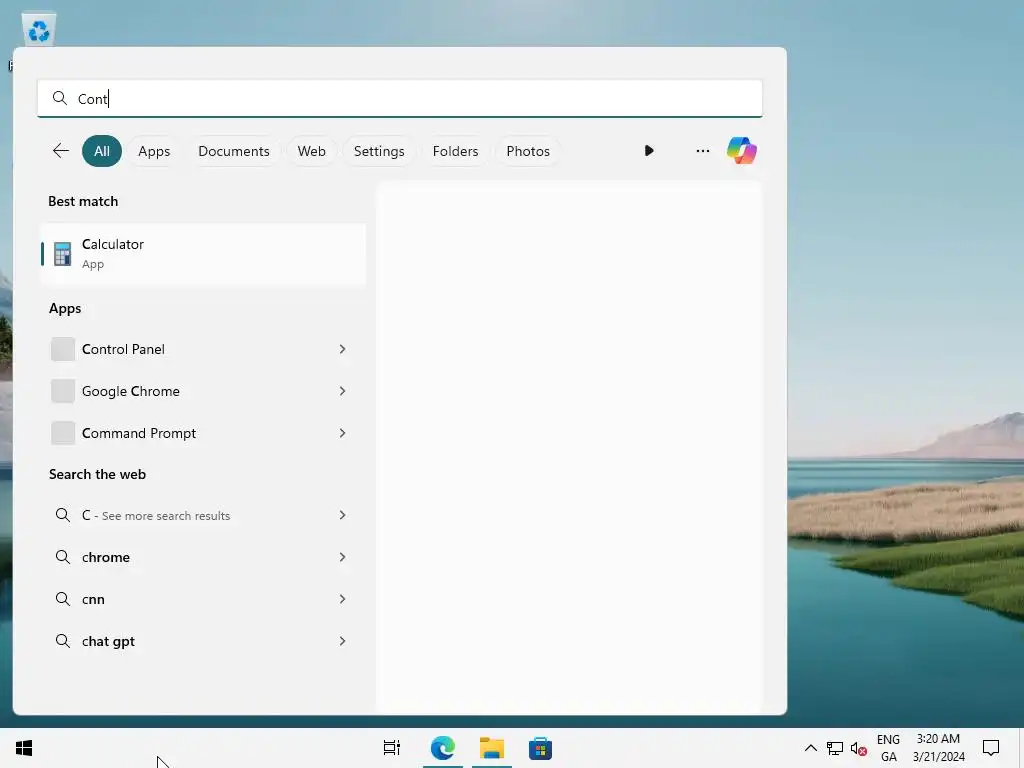Viewport: 1024px width, 768px height.
Task: Open the three-dots more options menu
Action: tap(703, 151)
